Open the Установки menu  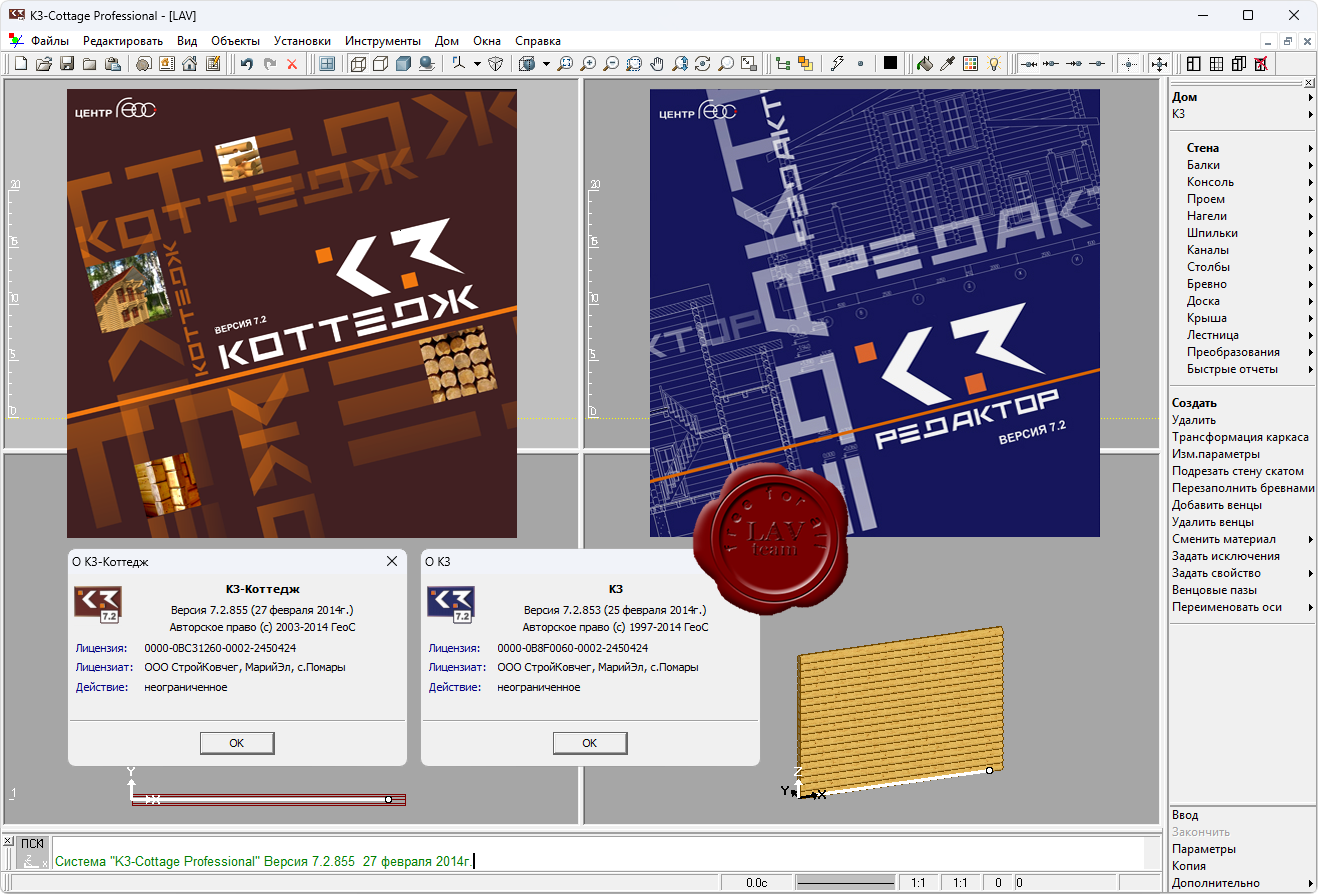[302, 41]
